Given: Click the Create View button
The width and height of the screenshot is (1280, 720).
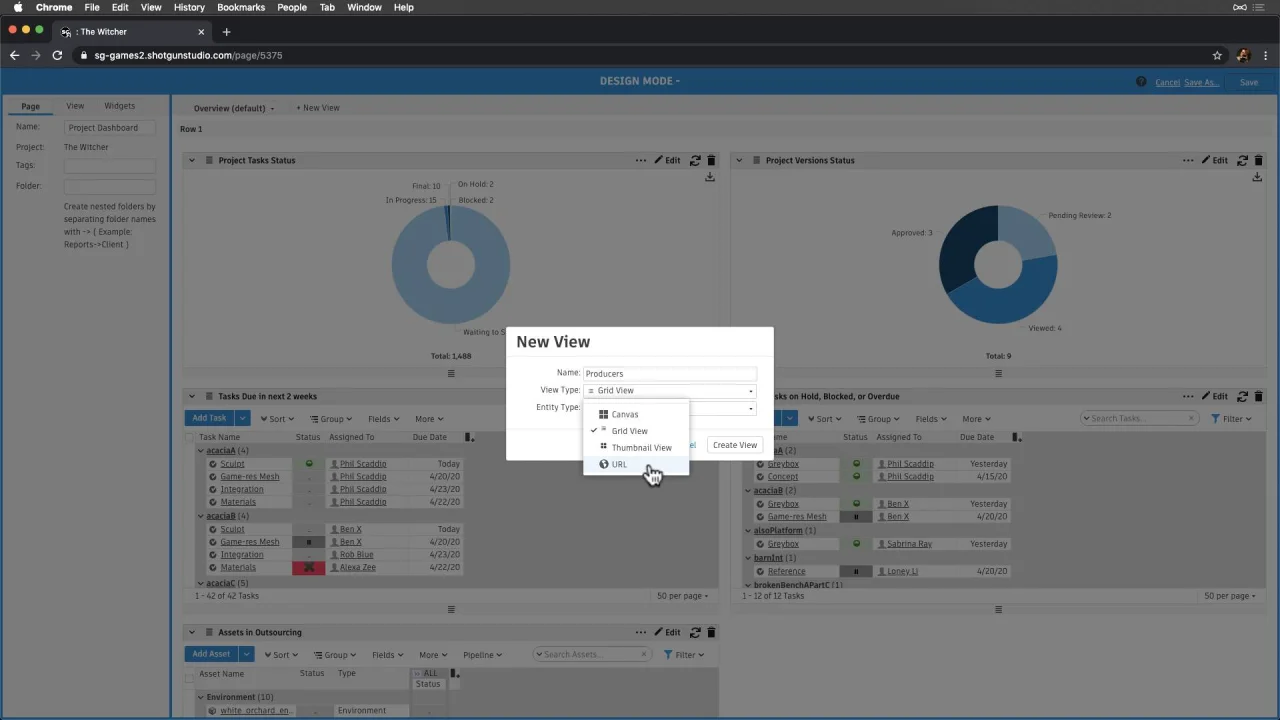Looking at the screenshot, I should (734, 445).
